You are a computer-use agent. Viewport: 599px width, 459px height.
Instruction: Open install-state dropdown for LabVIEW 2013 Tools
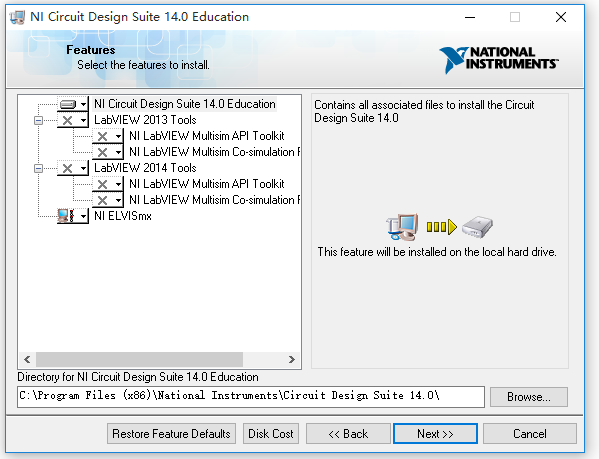(73, 120)
